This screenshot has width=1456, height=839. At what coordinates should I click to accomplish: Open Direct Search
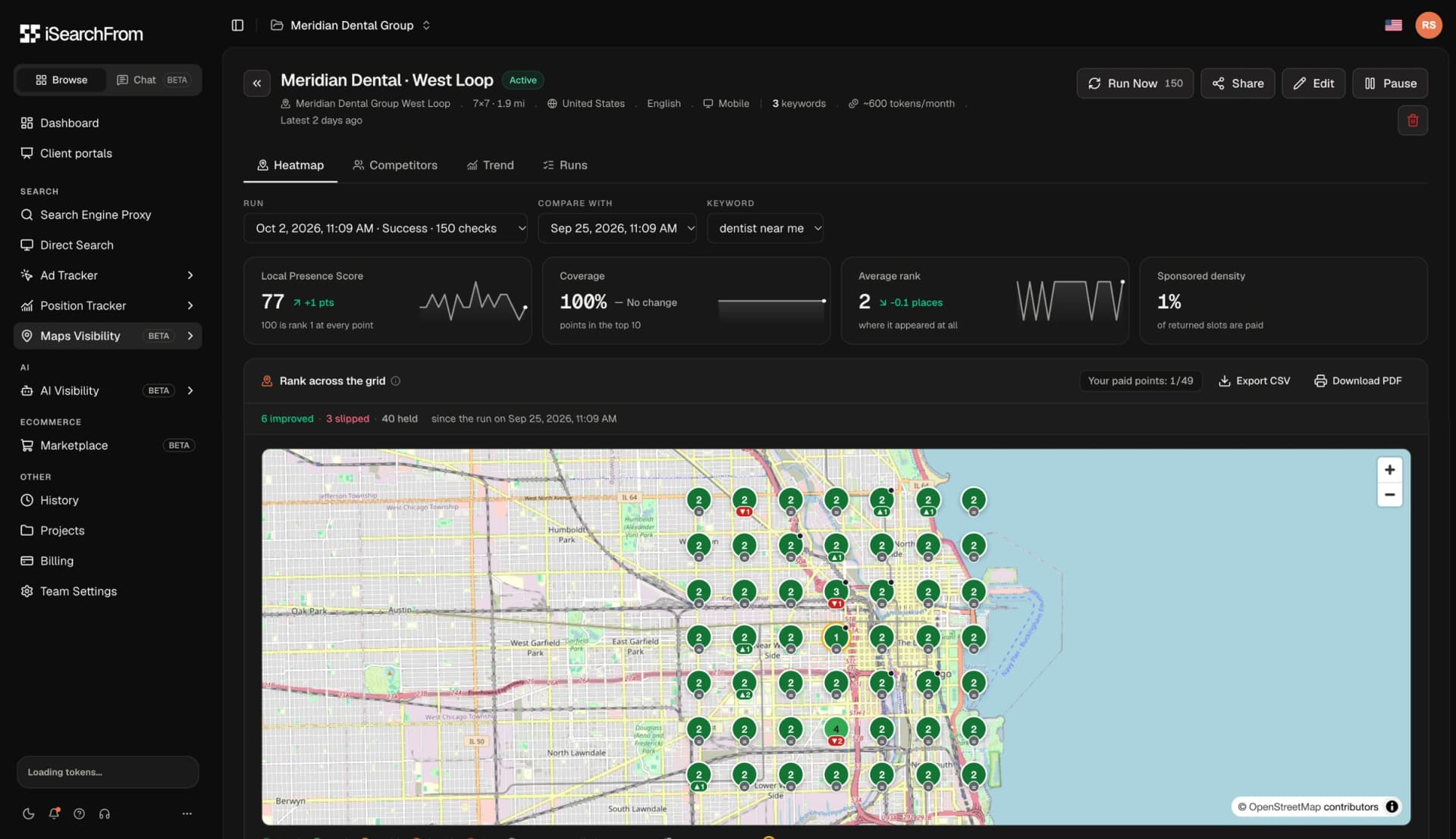click(107, 245)
